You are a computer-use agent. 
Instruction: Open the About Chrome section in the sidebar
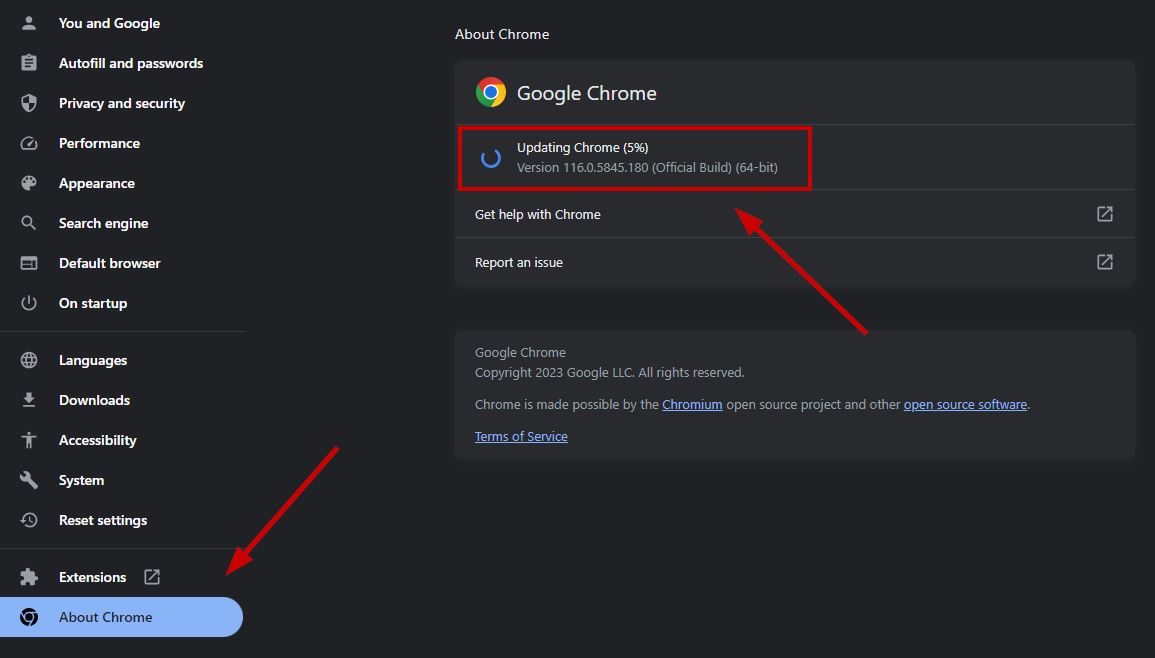(106, 617)
